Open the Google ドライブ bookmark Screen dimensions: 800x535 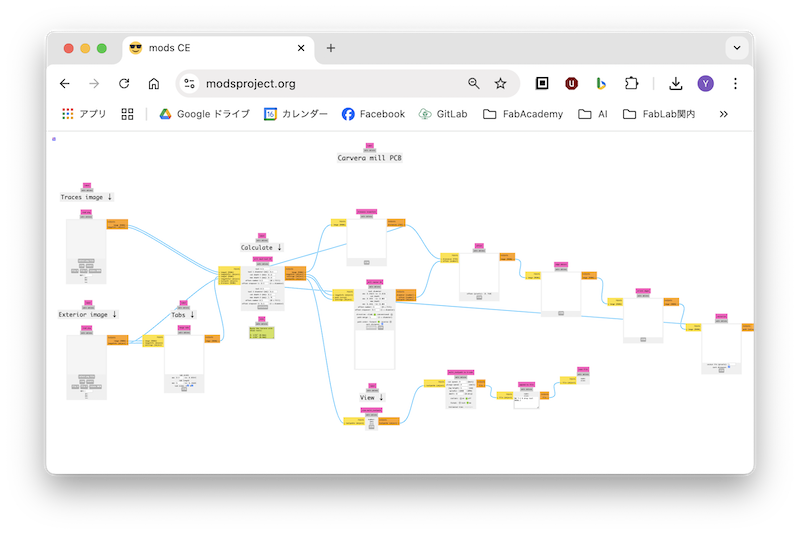point(205,114)
